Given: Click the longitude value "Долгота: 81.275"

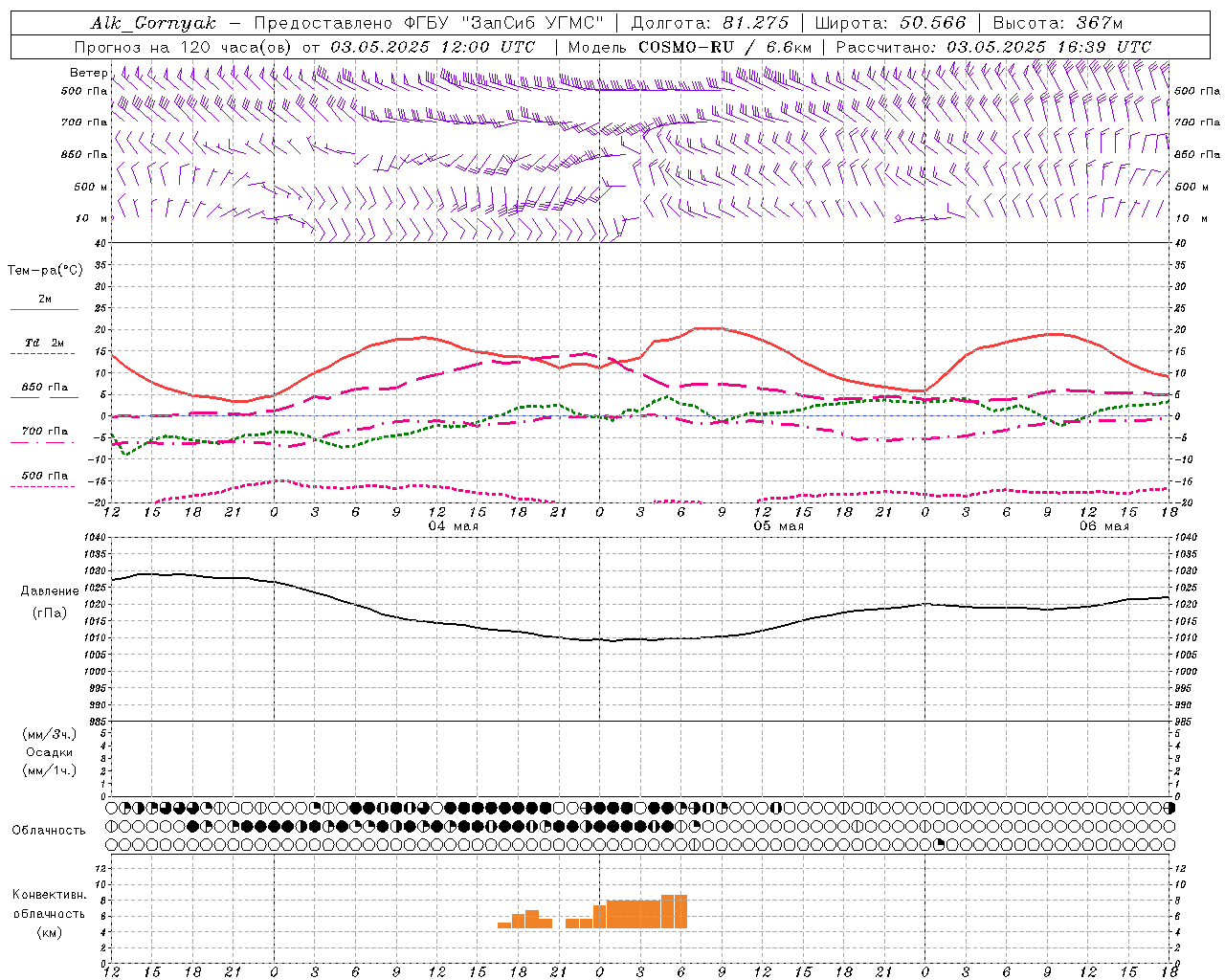Looking at the screenshot, I should [710, 23].
